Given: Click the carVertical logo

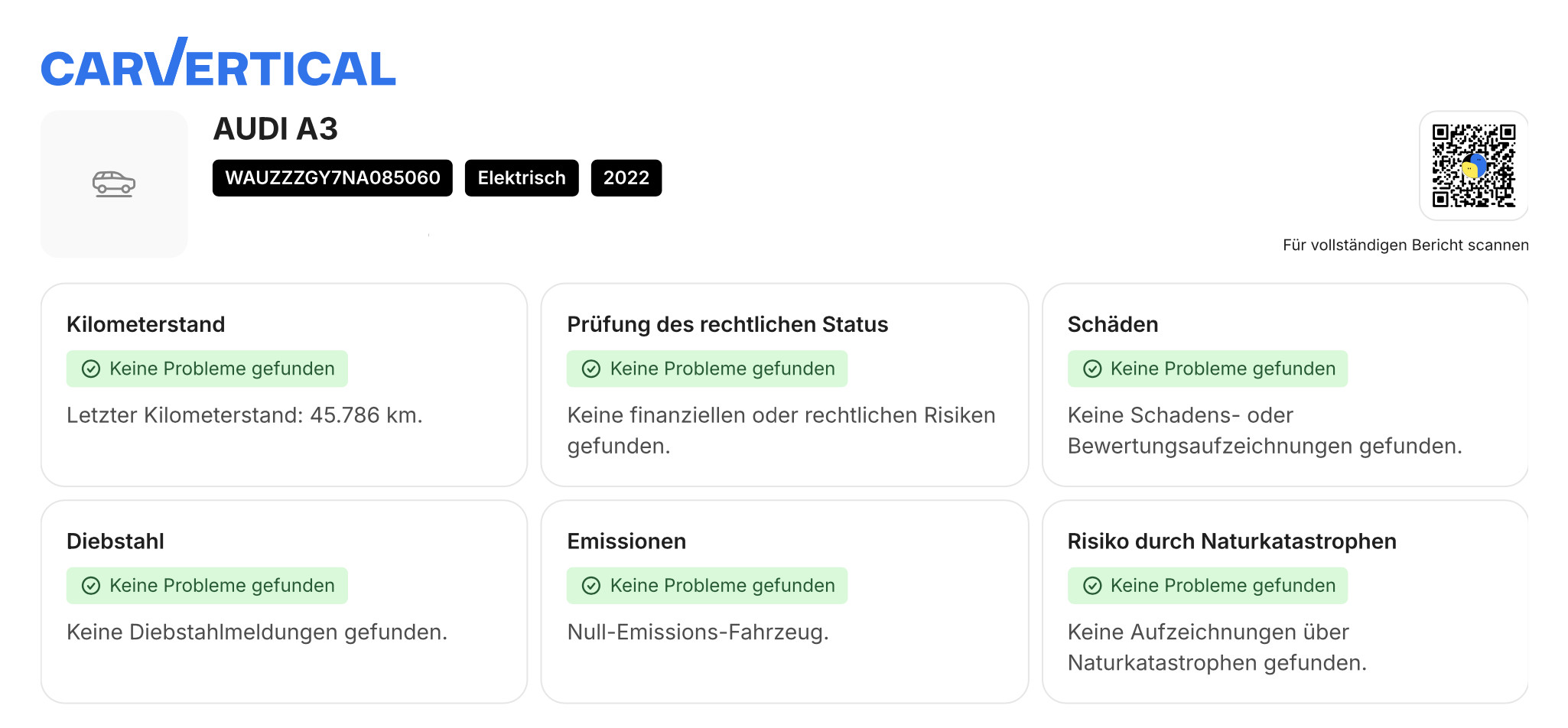Looking at the screenshot, I should click(218, 64).
